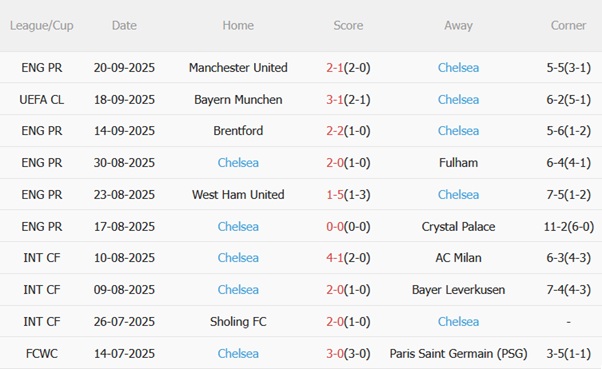This screenshot has height=369, width=602.
Task: Click Chelsea in the 30-08-2025 Fulham row
Action: (238, 163)
